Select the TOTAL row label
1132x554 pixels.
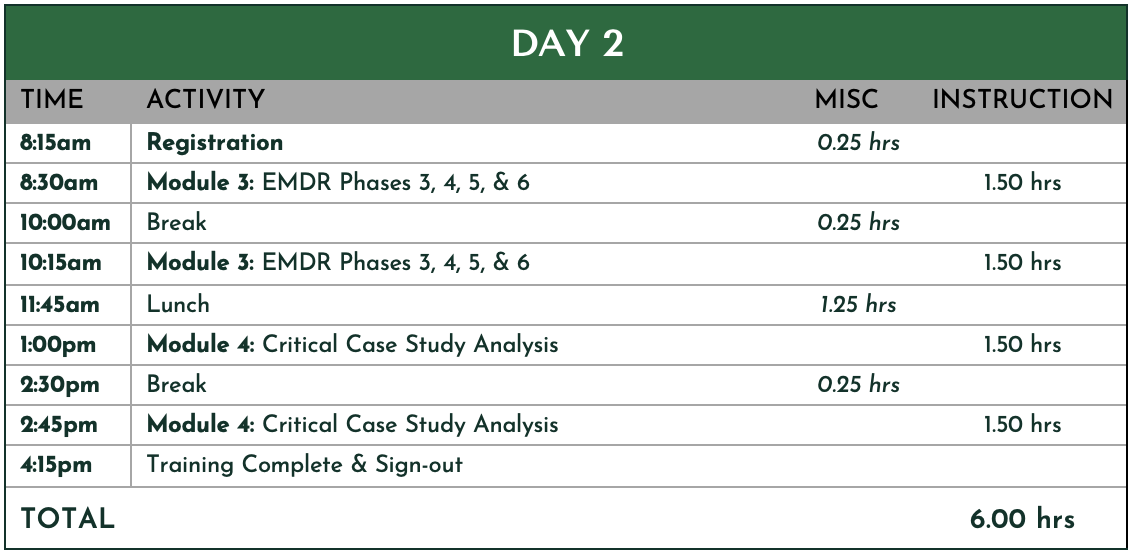67,519
